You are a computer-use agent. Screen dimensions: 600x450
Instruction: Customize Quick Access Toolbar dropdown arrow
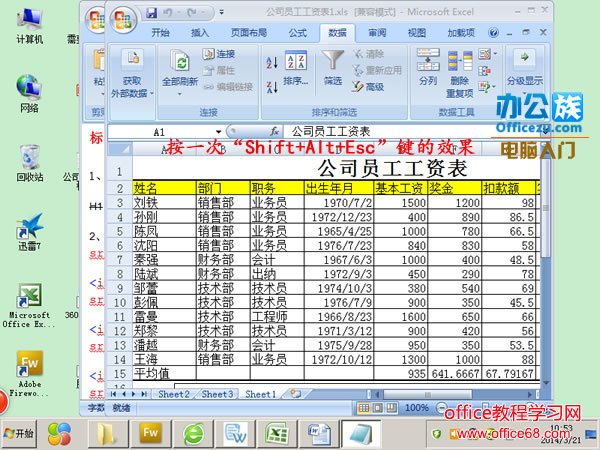point(222,13)
